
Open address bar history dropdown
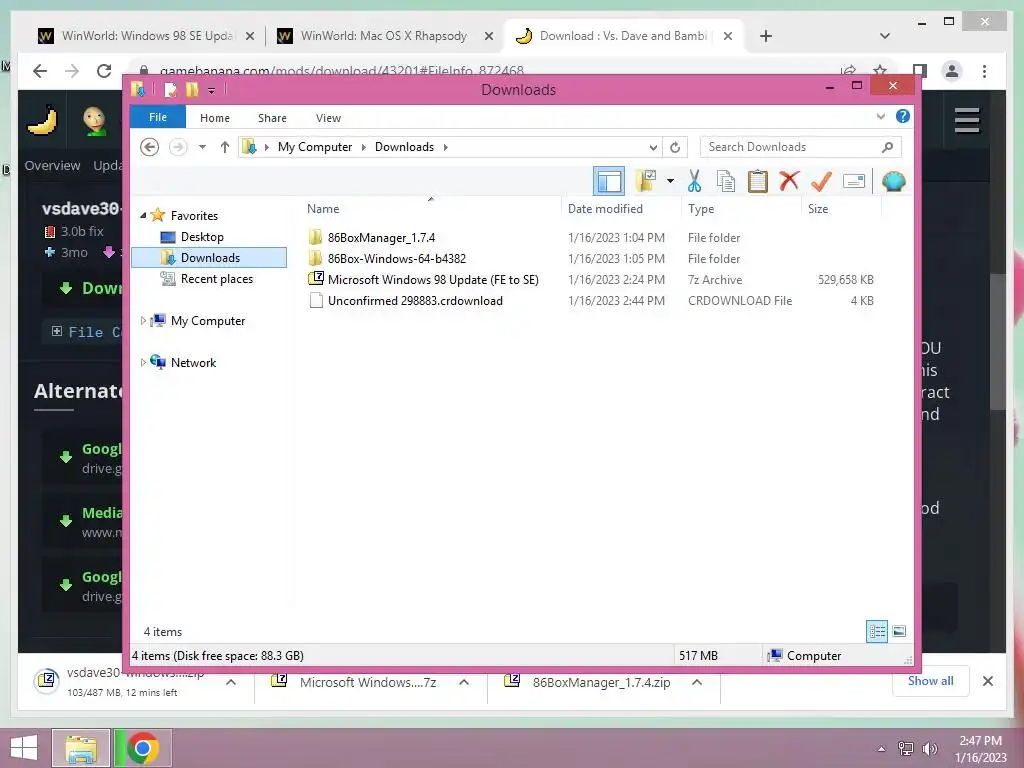[652, 148]
